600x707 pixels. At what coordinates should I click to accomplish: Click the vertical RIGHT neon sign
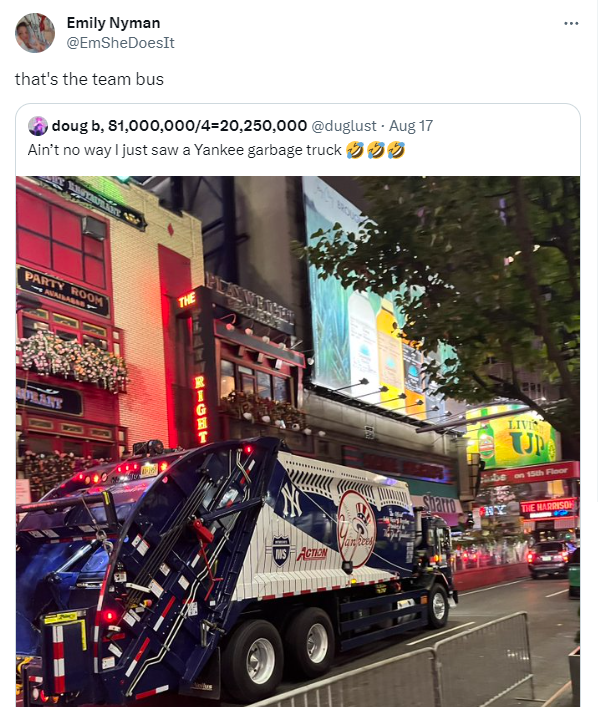pos(201,409)
